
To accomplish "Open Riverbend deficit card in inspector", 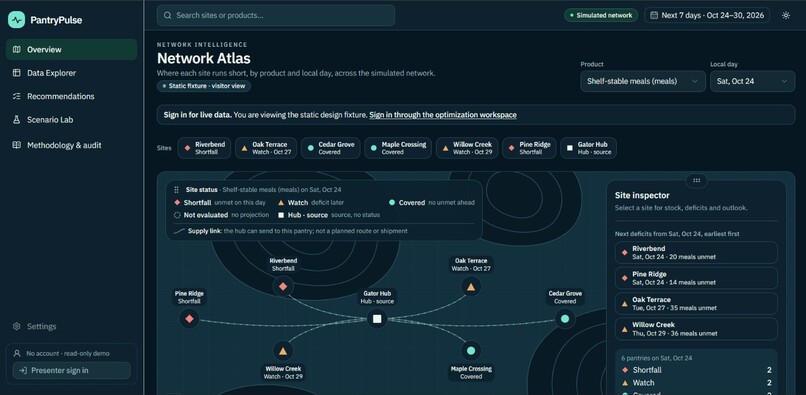I will [696, 253].
